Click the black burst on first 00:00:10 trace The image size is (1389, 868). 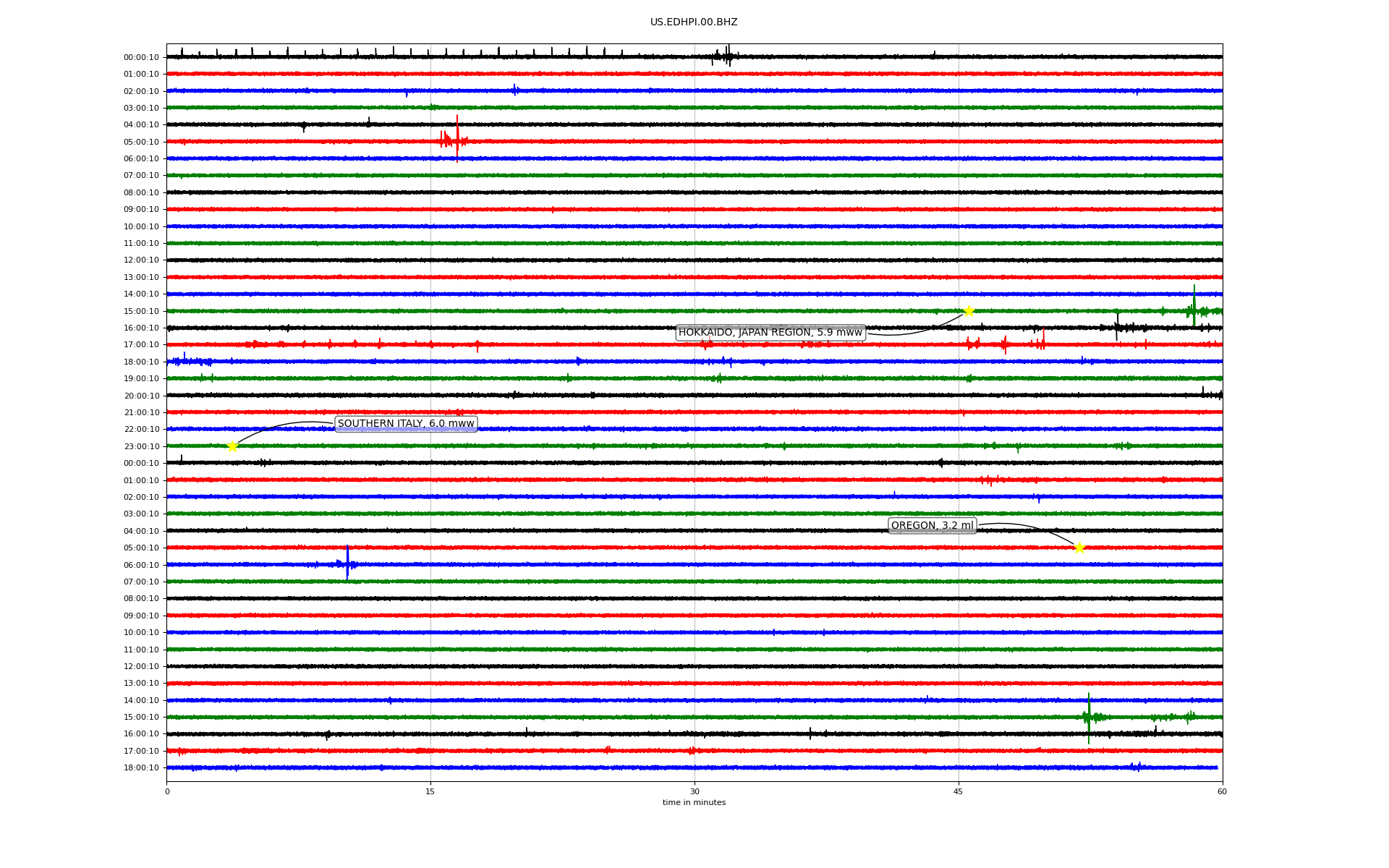coord(728,56)
